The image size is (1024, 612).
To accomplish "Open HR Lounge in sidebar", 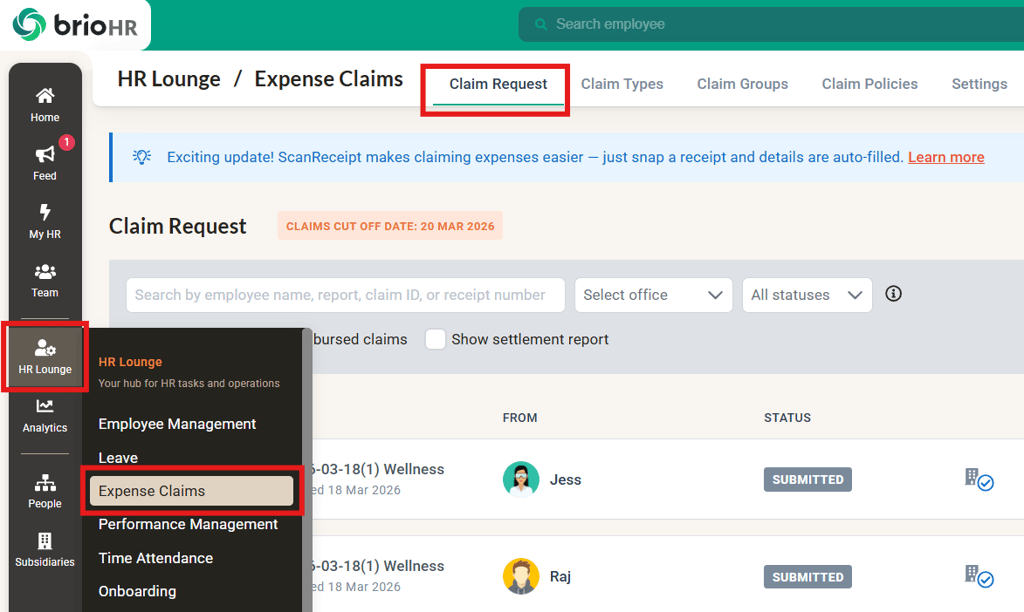I will [44, 357].
